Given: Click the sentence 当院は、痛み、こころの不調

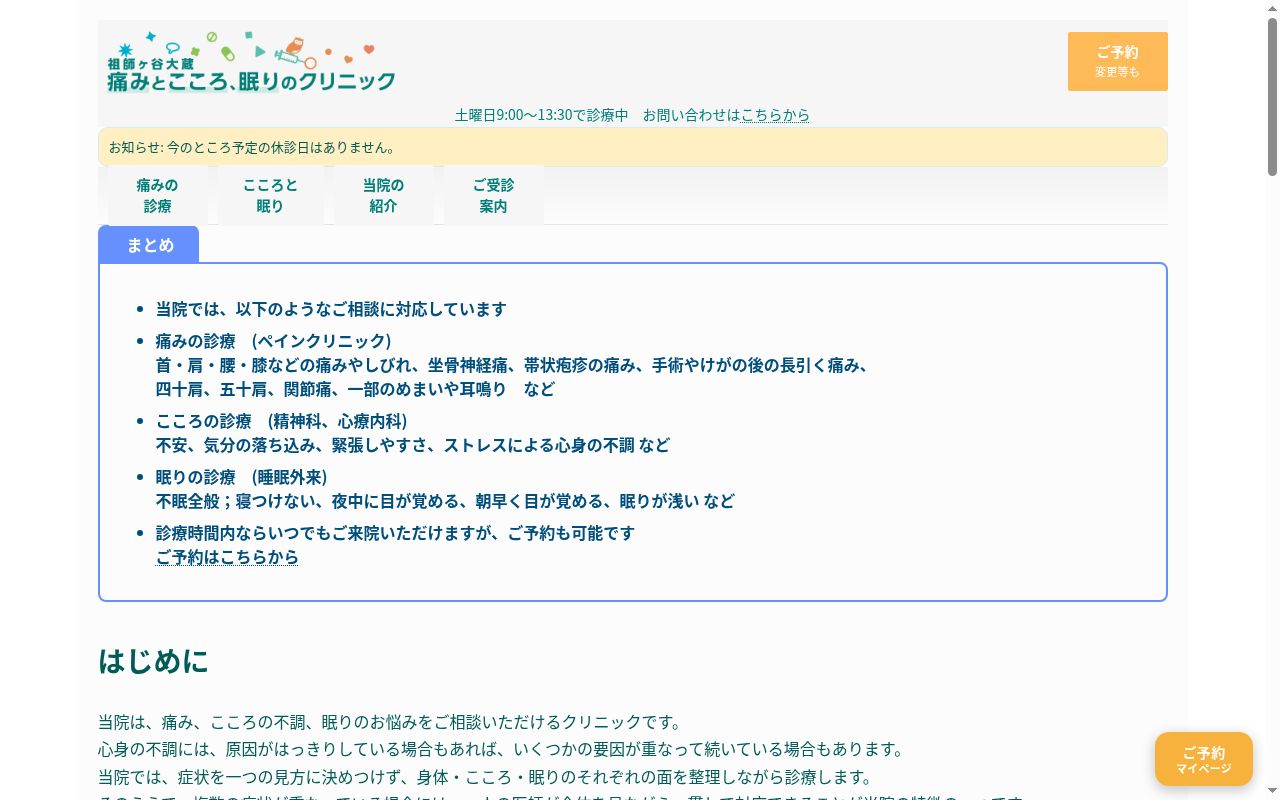Looking at the screenshot, I should [390, 722].
